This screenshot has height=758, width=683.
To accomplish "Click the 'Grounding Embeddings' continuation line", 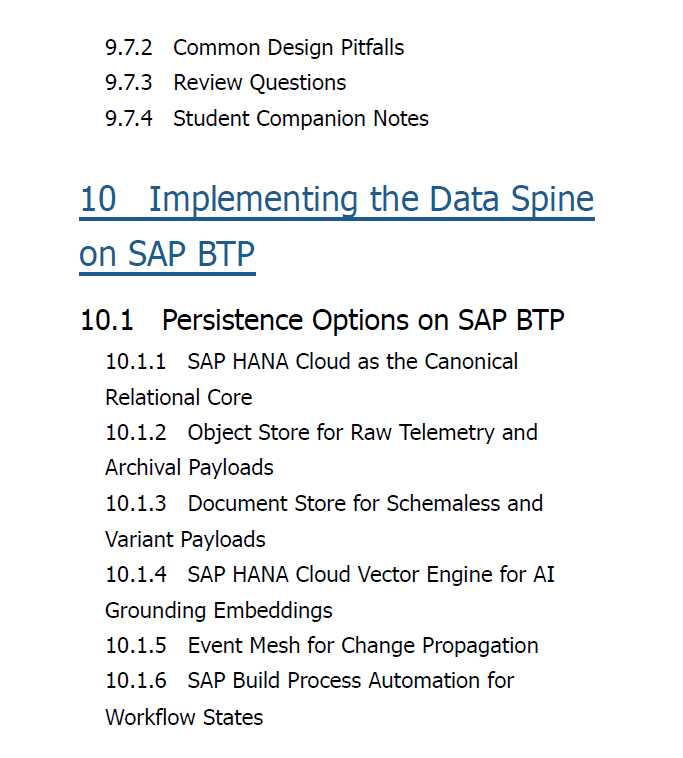I will 218,611.
